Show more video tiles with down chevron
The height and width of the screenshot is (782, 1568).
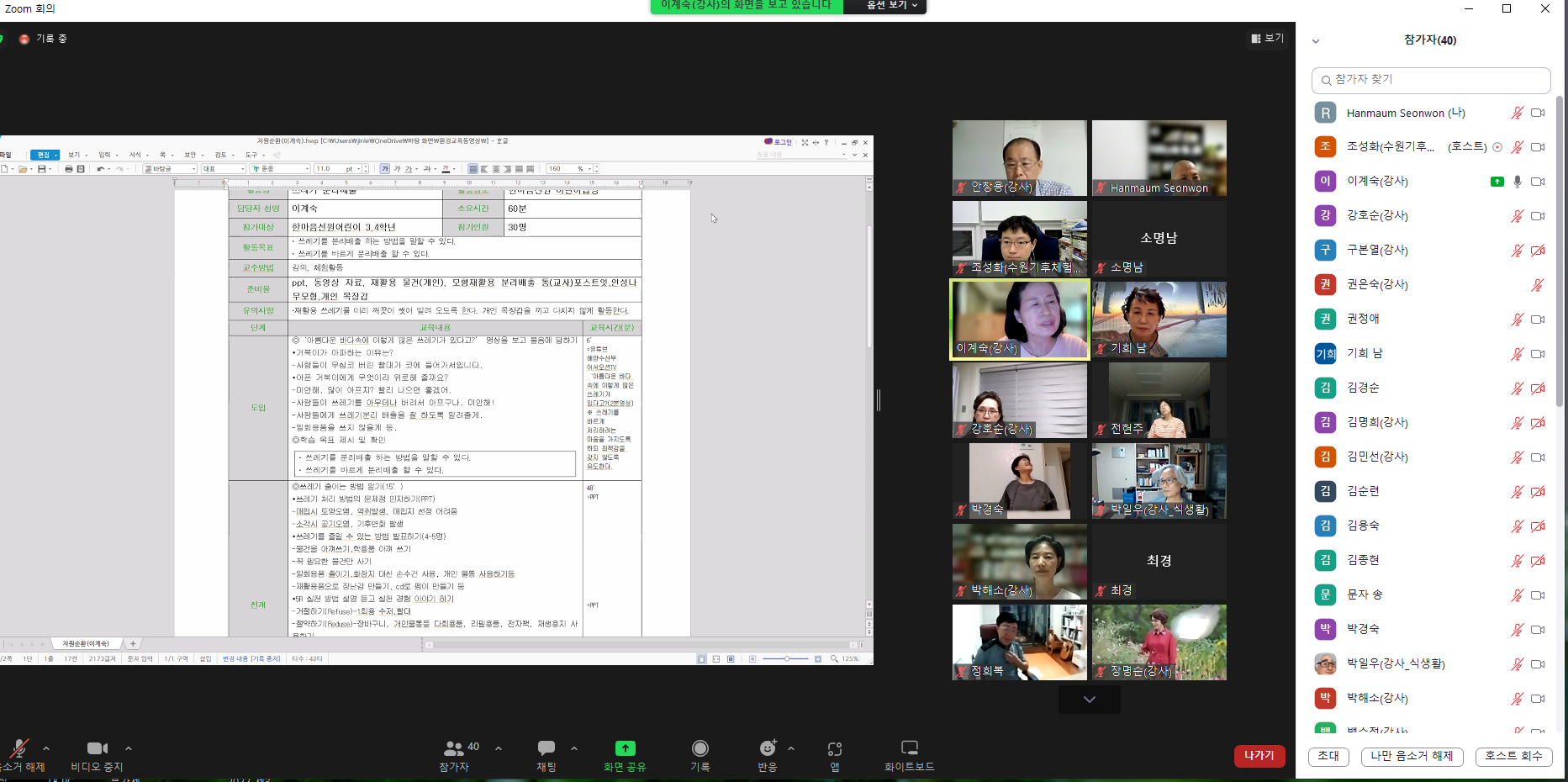point(1090,700)
